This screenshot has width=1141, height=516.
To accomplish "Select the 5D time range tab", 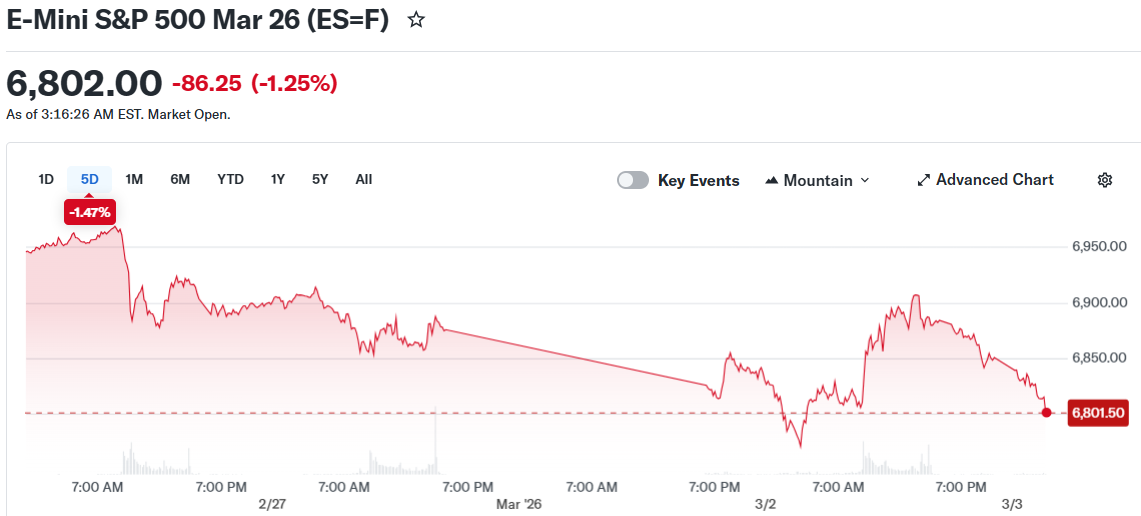I will 90,180.
